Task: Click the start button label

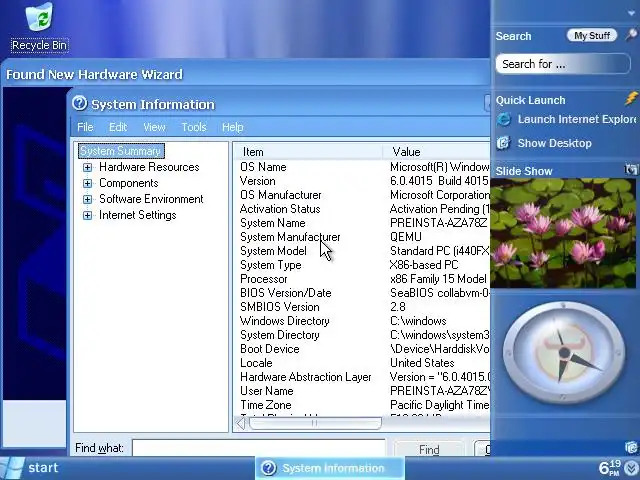Action: [43, 468]
